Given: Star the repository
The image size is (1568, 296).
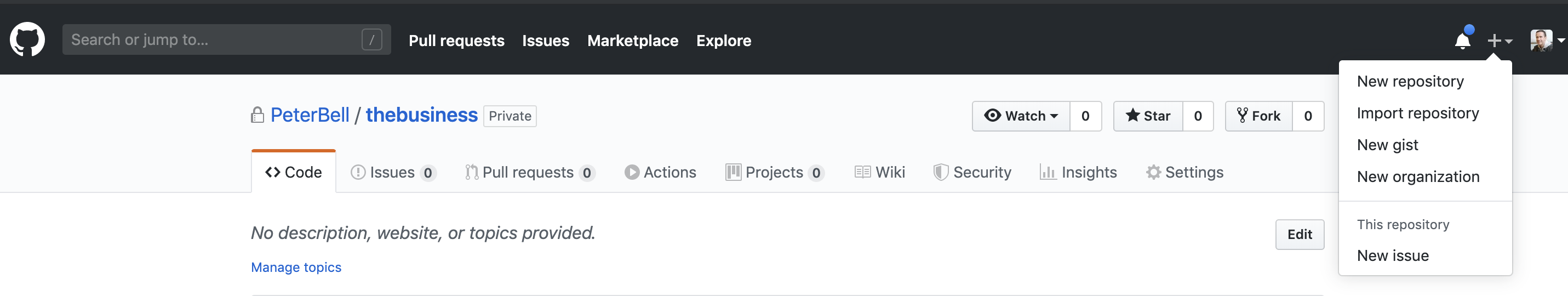Looking at the screenshot, I should click(1148, 116).
